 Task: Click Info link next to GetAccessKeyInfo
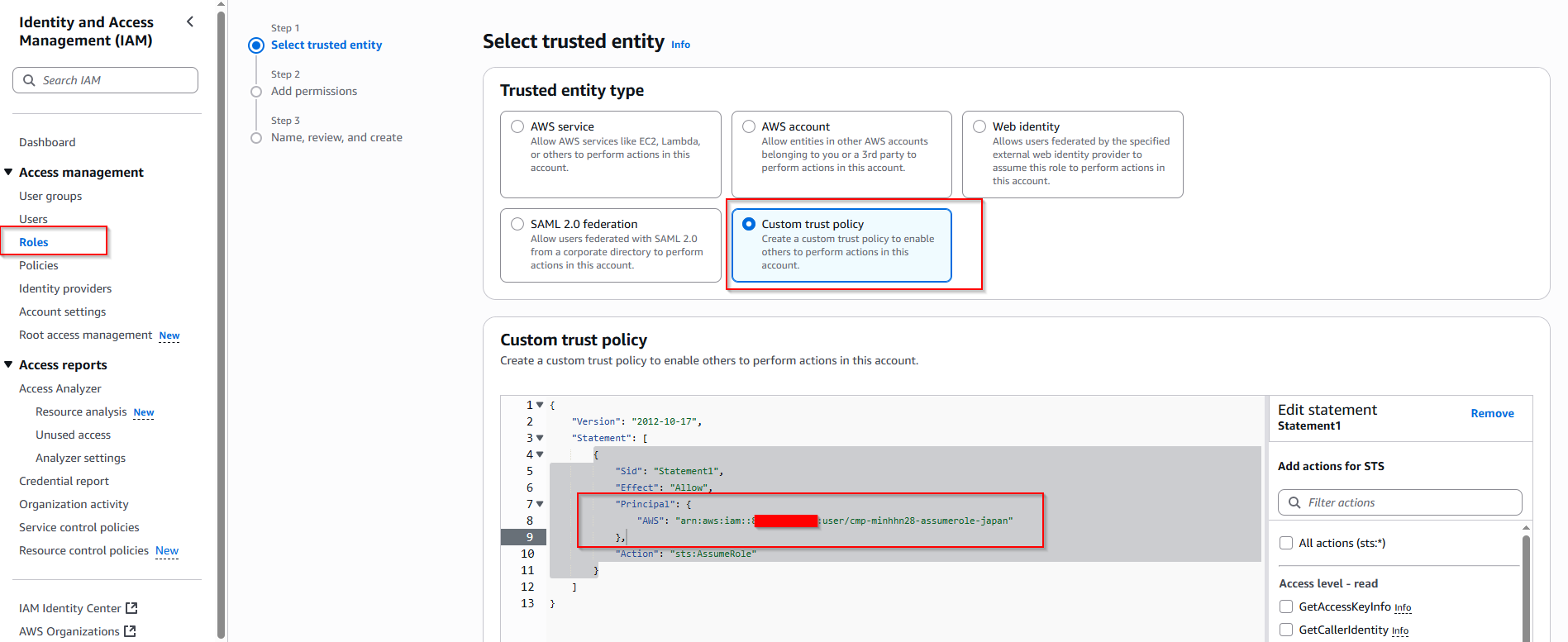pos(1403,607)
